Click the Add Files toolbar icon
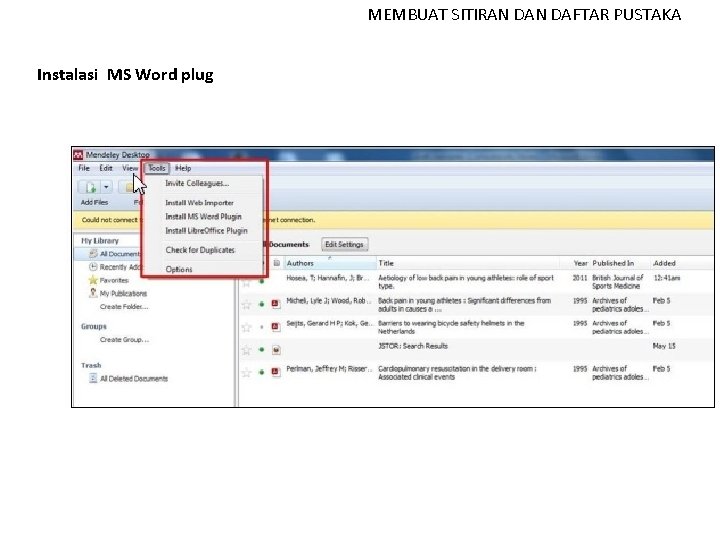 tap(90, 187)
